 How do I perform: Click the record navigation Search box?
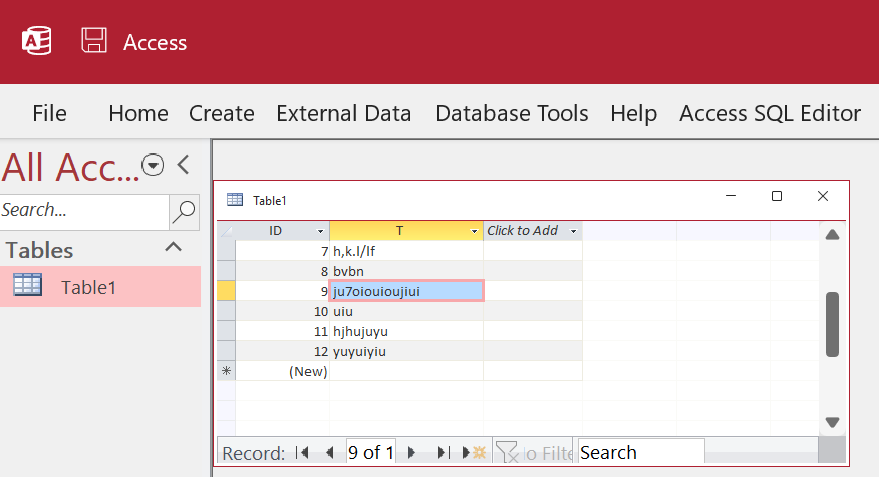click(x=641, y=452)
